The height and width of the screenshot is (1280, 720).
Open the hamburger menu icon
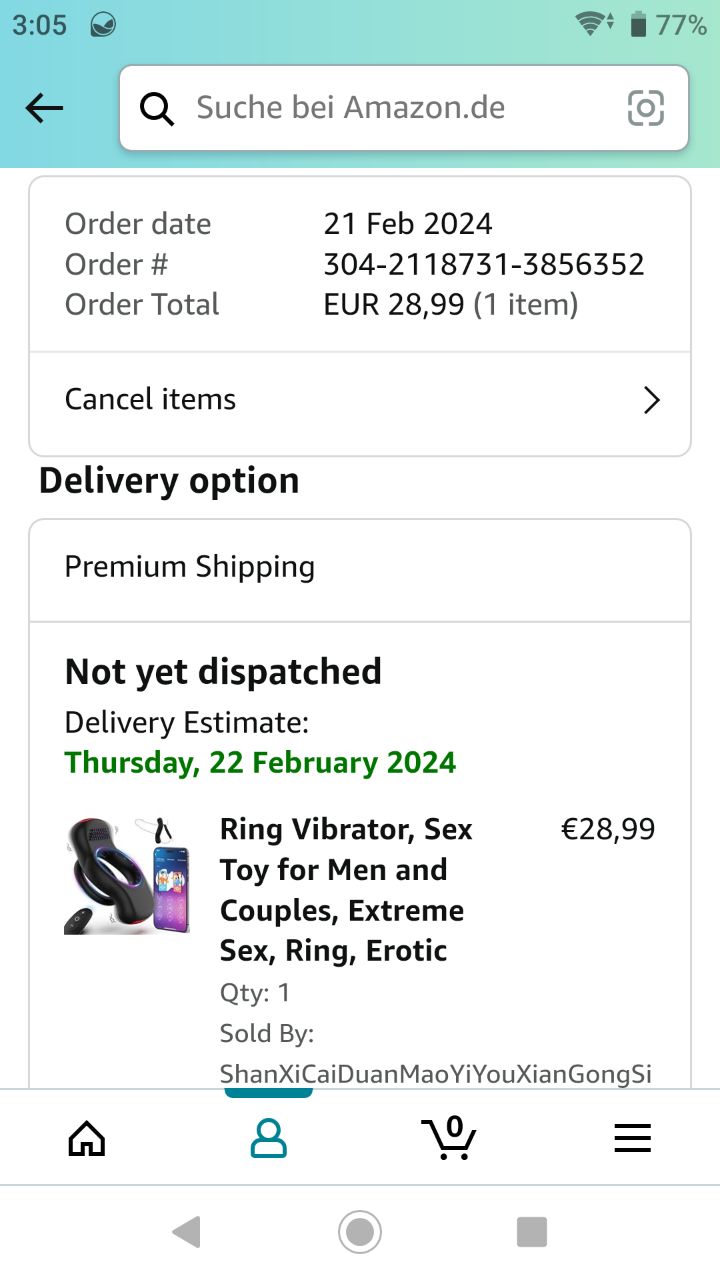(x=632, y=1137)
